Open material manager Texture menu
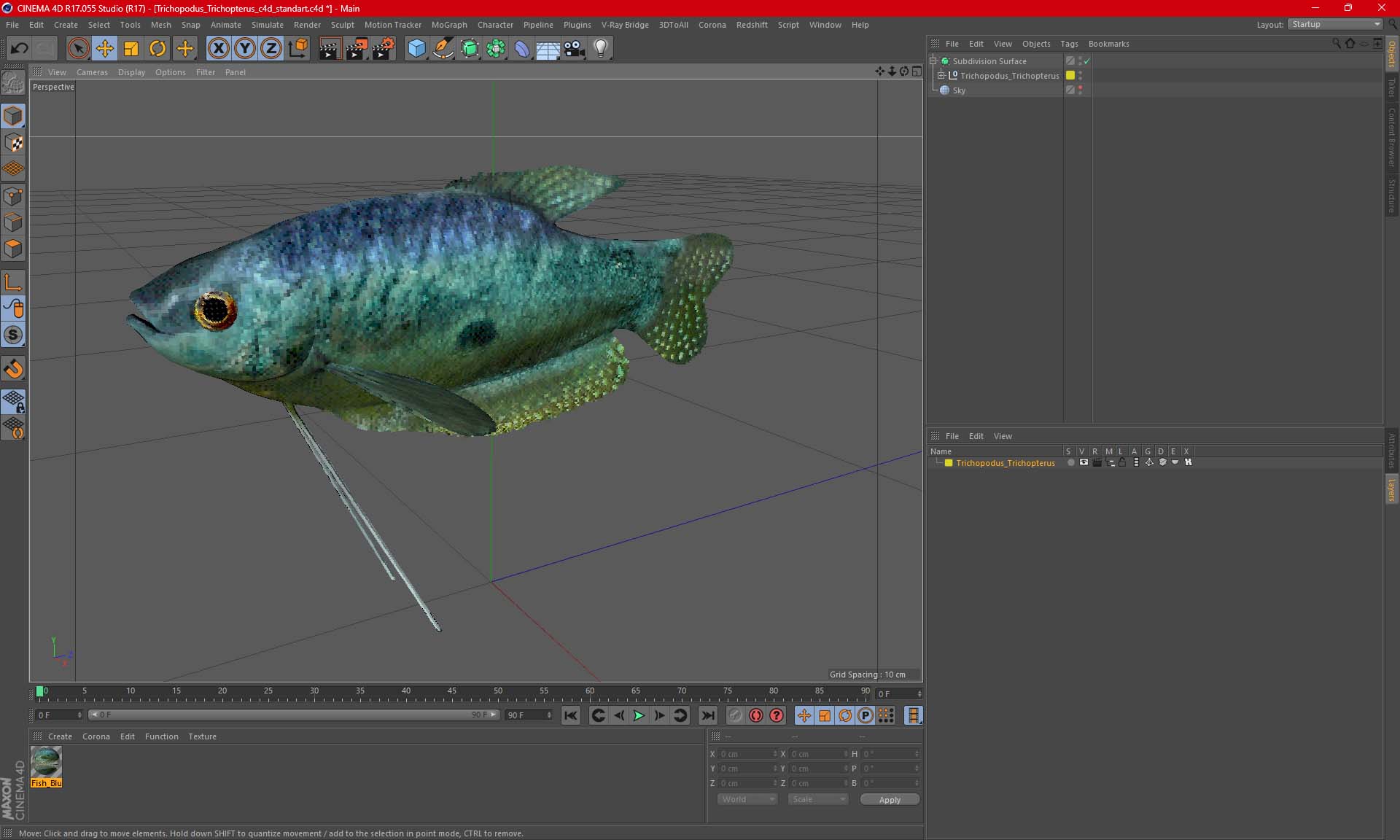This screenshot has height=840, width=1400. coord(202,736)
